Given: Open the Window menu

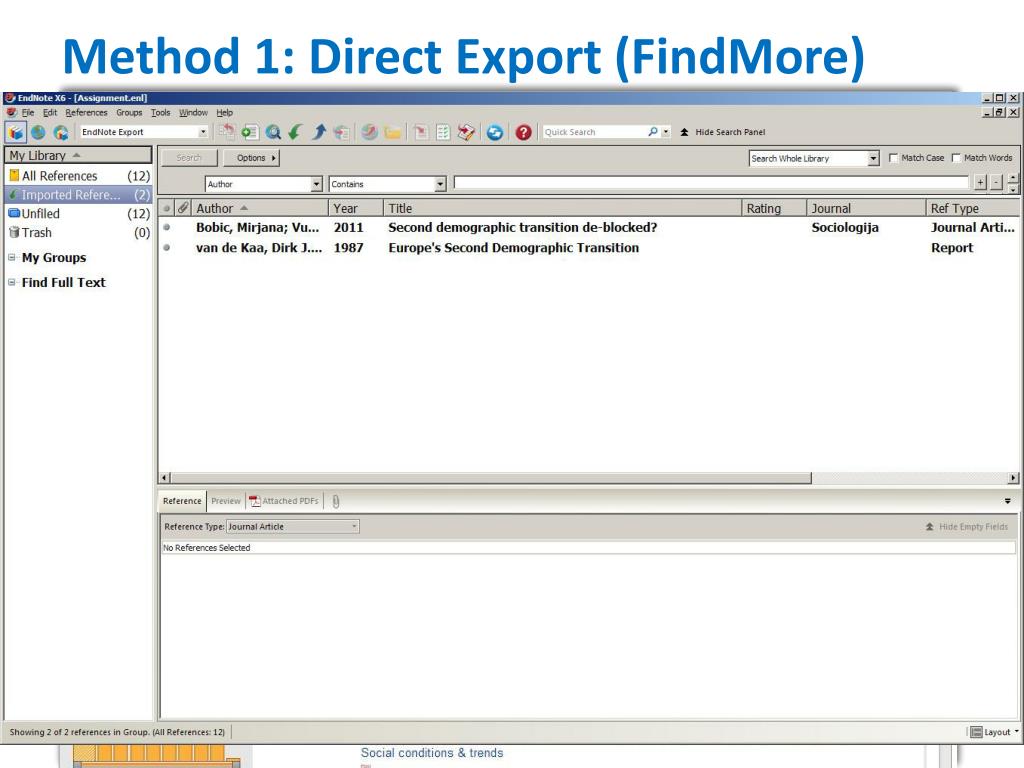Looking at the screenshot, I should (193, 112).
